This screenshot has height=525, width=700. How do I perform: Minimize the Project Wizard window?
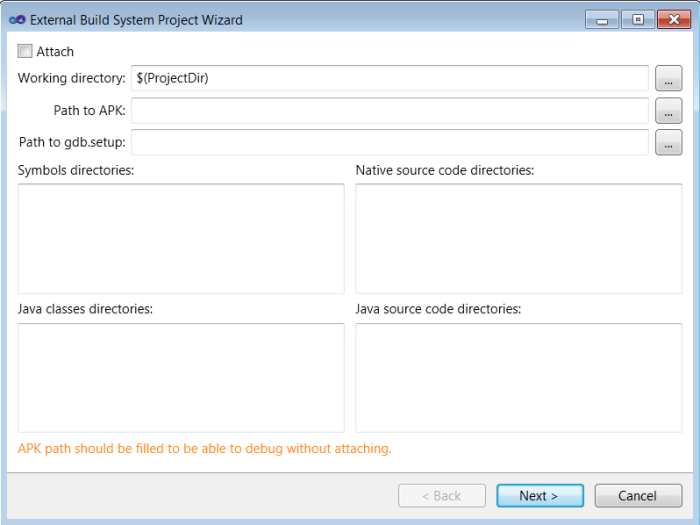coord(601,19)
